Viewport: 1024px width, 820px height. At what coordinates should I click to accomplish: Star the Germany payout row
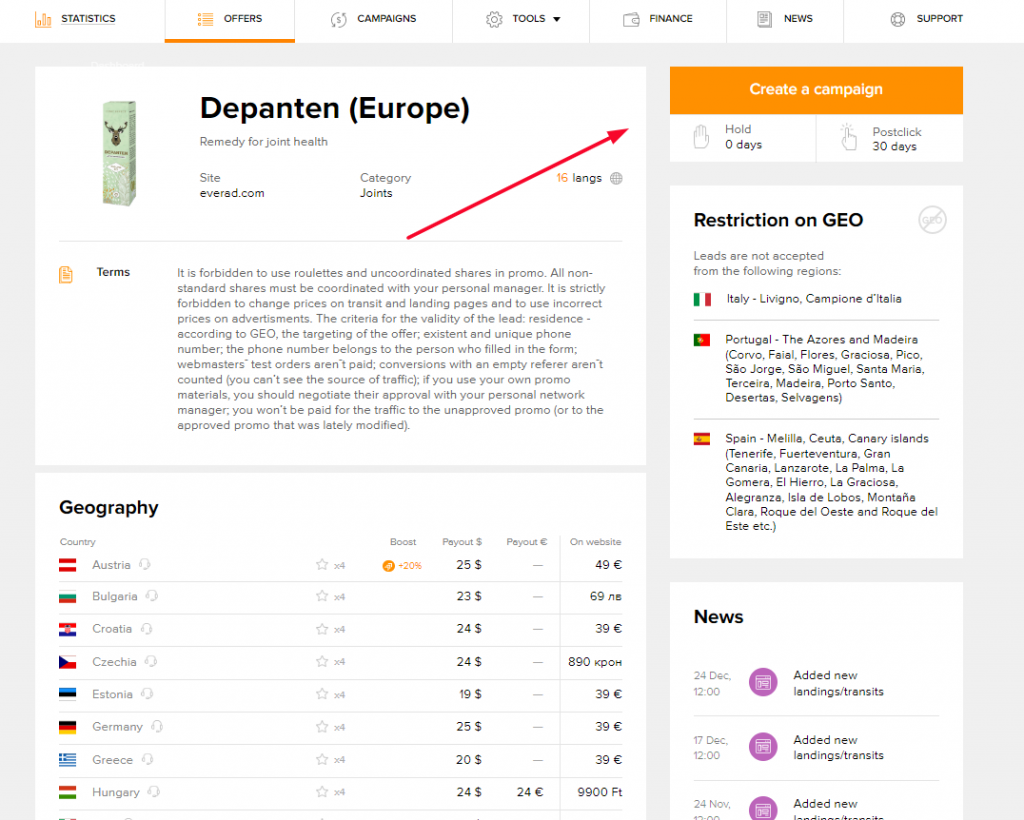320,727
